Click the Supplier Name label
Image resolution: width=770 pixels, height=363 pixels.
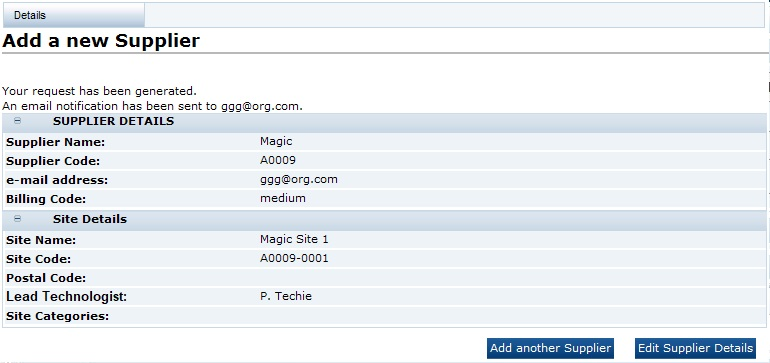click(55, 142)
